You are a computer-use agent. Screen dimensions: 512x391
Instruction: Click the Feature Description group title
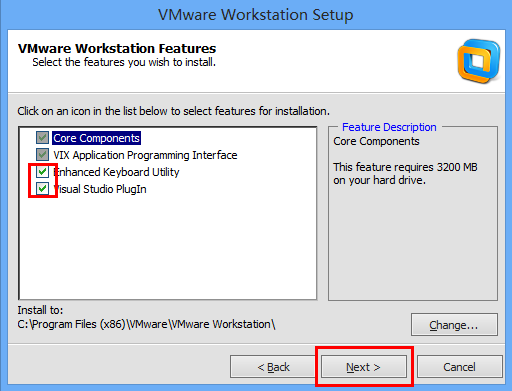click(x=389, y=127)
